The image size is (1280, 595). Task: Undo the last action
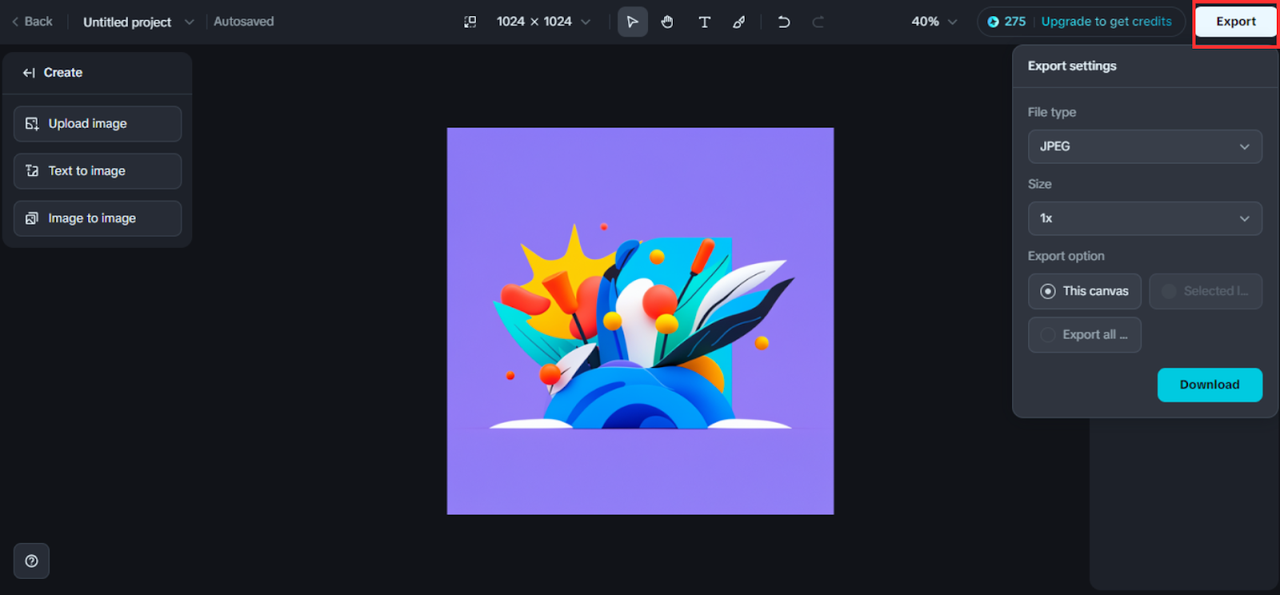click(x=784, y=22)
